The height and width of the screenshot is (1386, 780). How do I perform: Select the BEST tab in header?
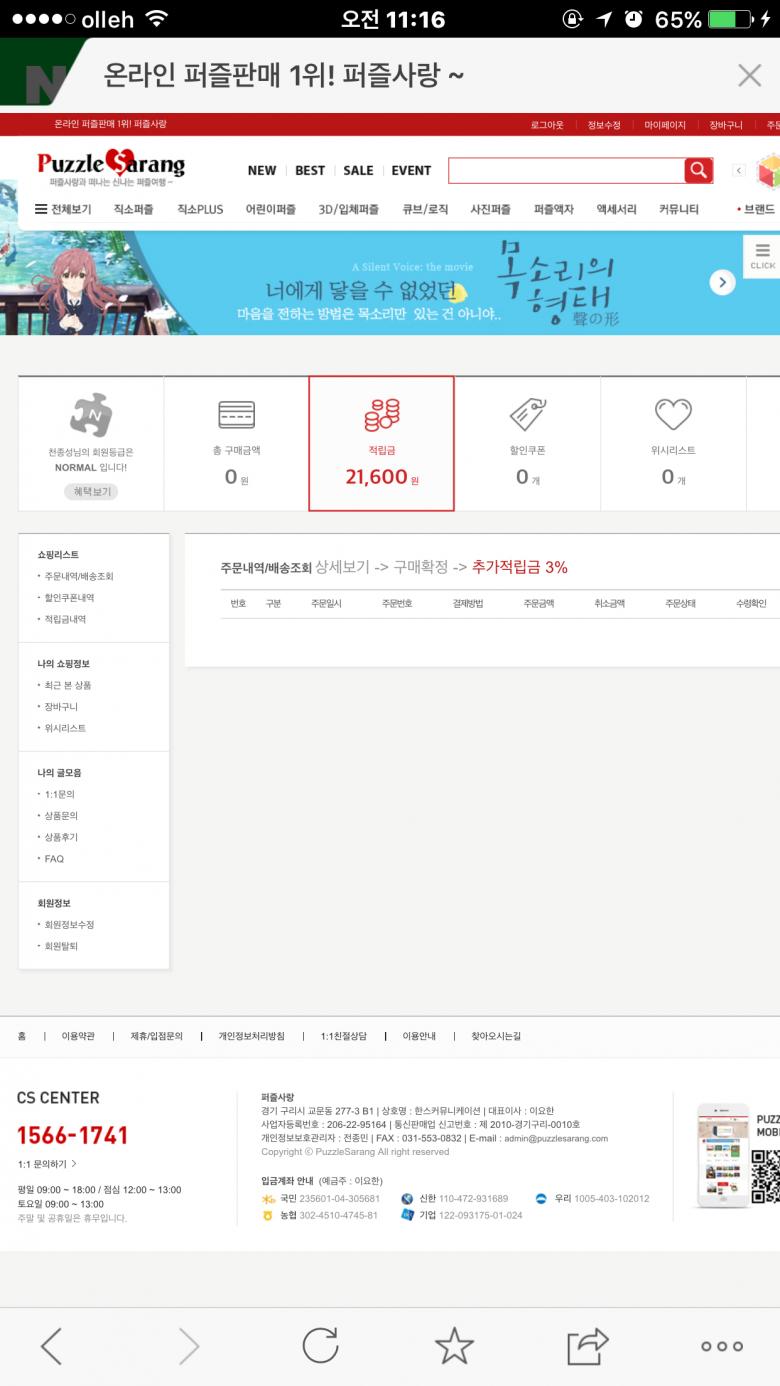[x=310, y=170]
